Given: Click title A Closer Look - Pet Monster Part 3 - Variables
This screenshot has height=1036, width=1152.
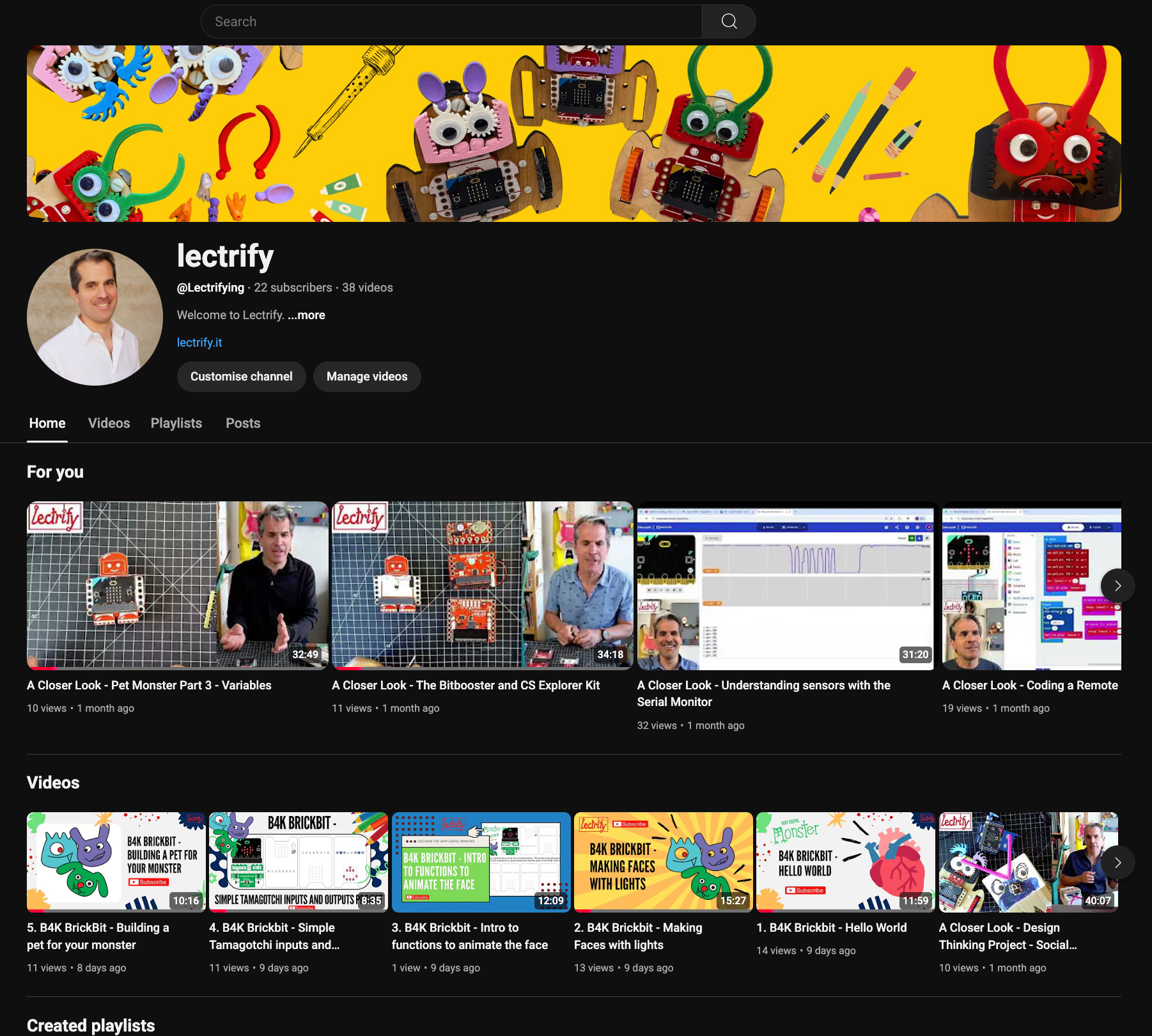Looking at the screenshot, I should [x=149, y=686].
